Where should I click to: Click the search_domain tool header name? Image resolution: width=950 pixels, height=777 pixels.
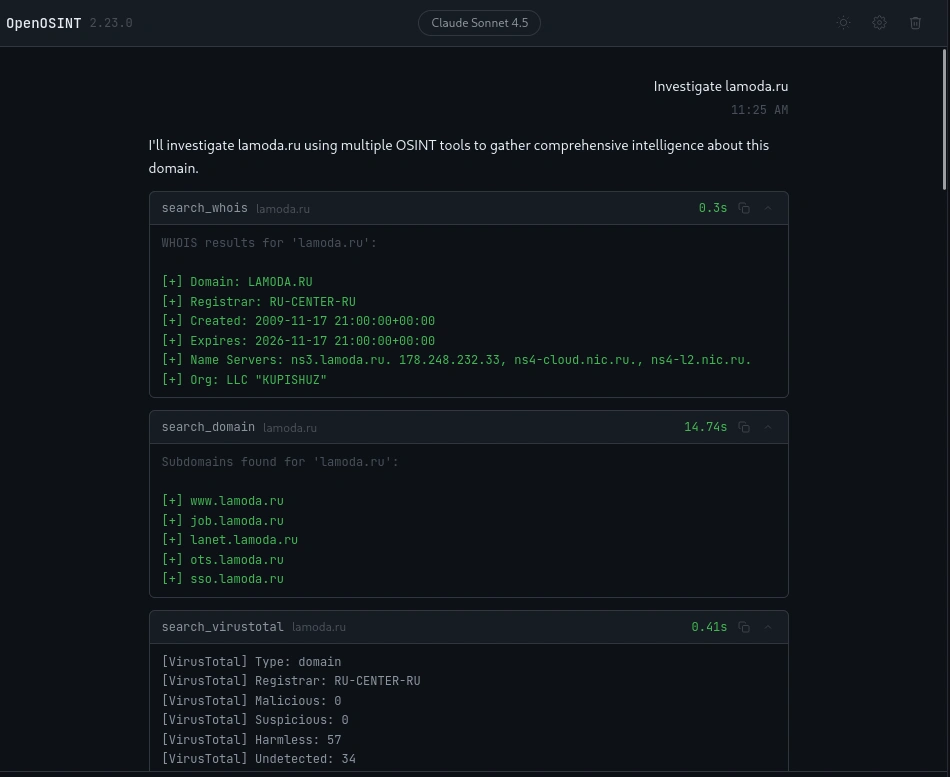(x=208, y=427)
